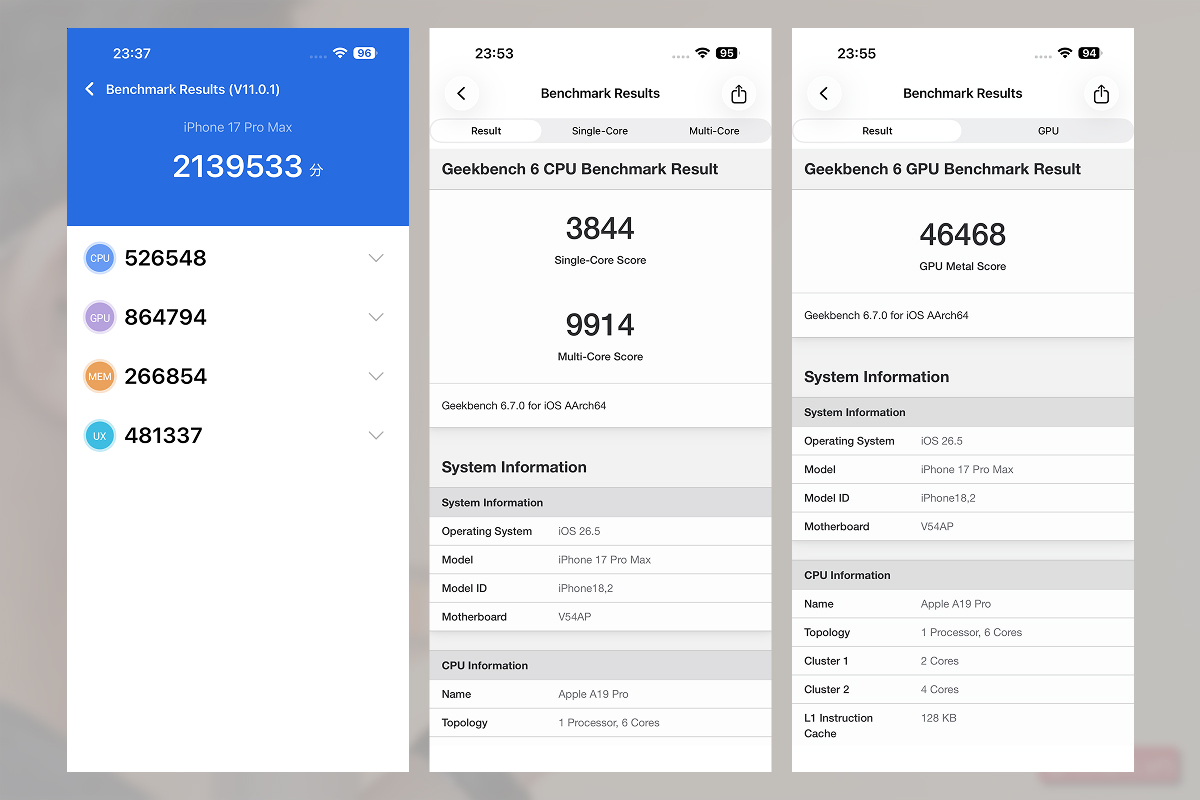Go back on the 23:53 CPU results screen

[461, 93]
